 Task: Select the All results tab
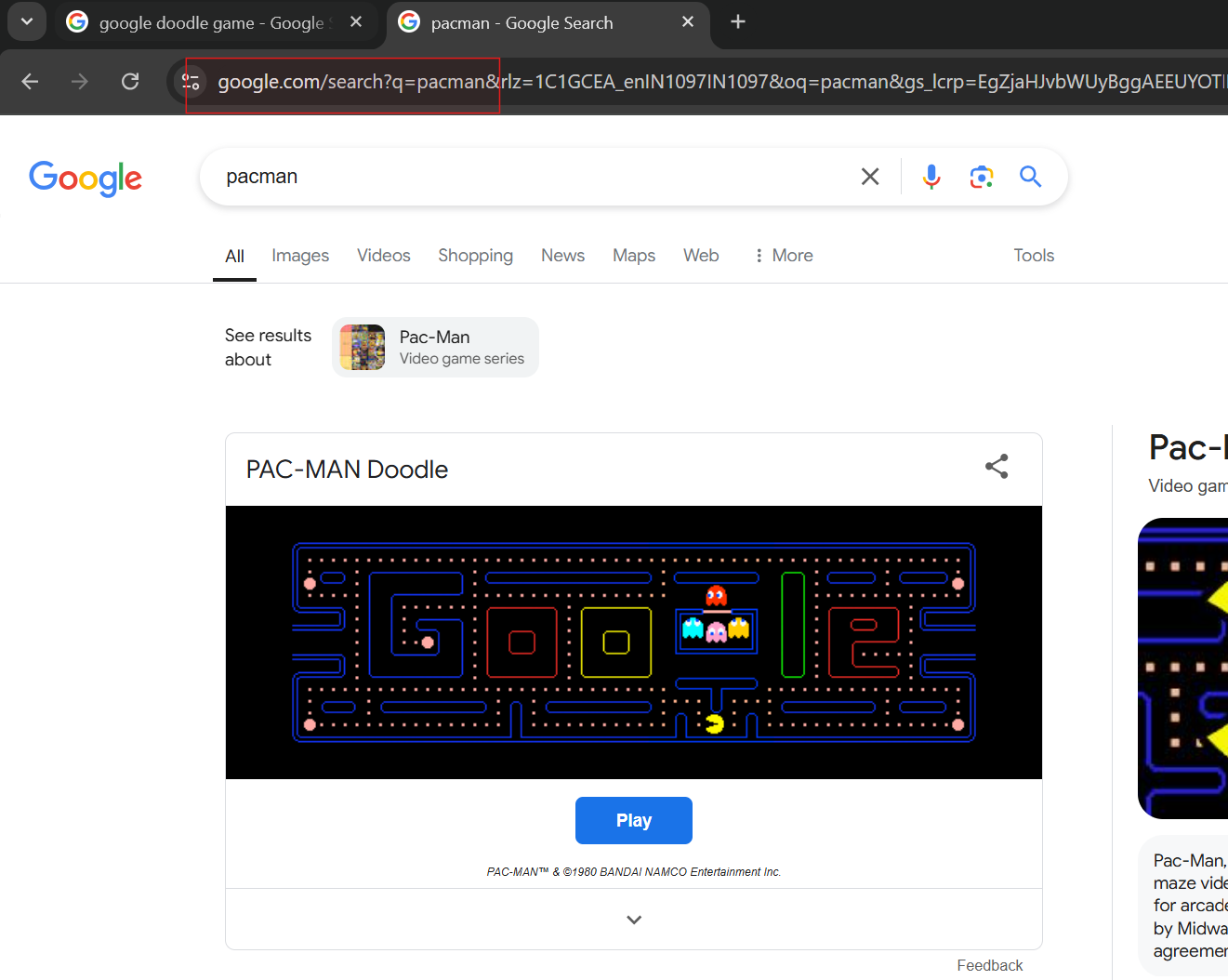tap(234, 256)
